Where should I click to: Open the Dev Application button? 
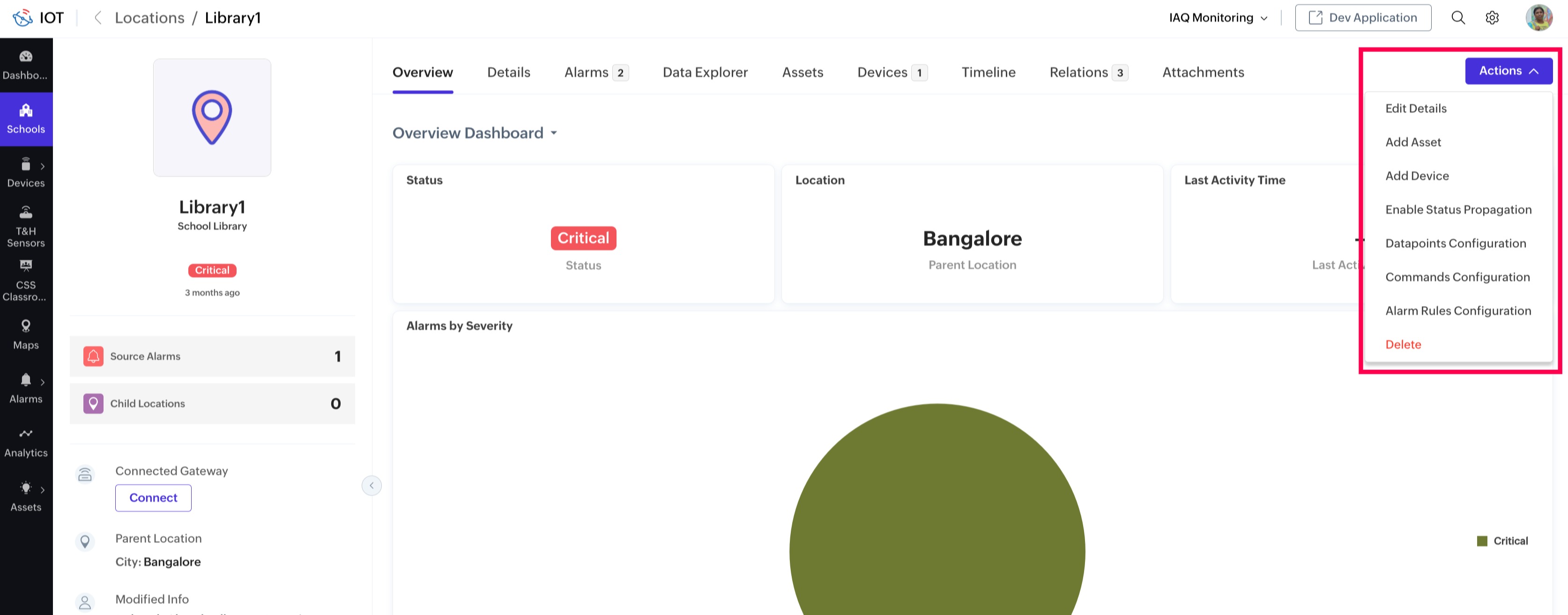tap(1362, 18)
